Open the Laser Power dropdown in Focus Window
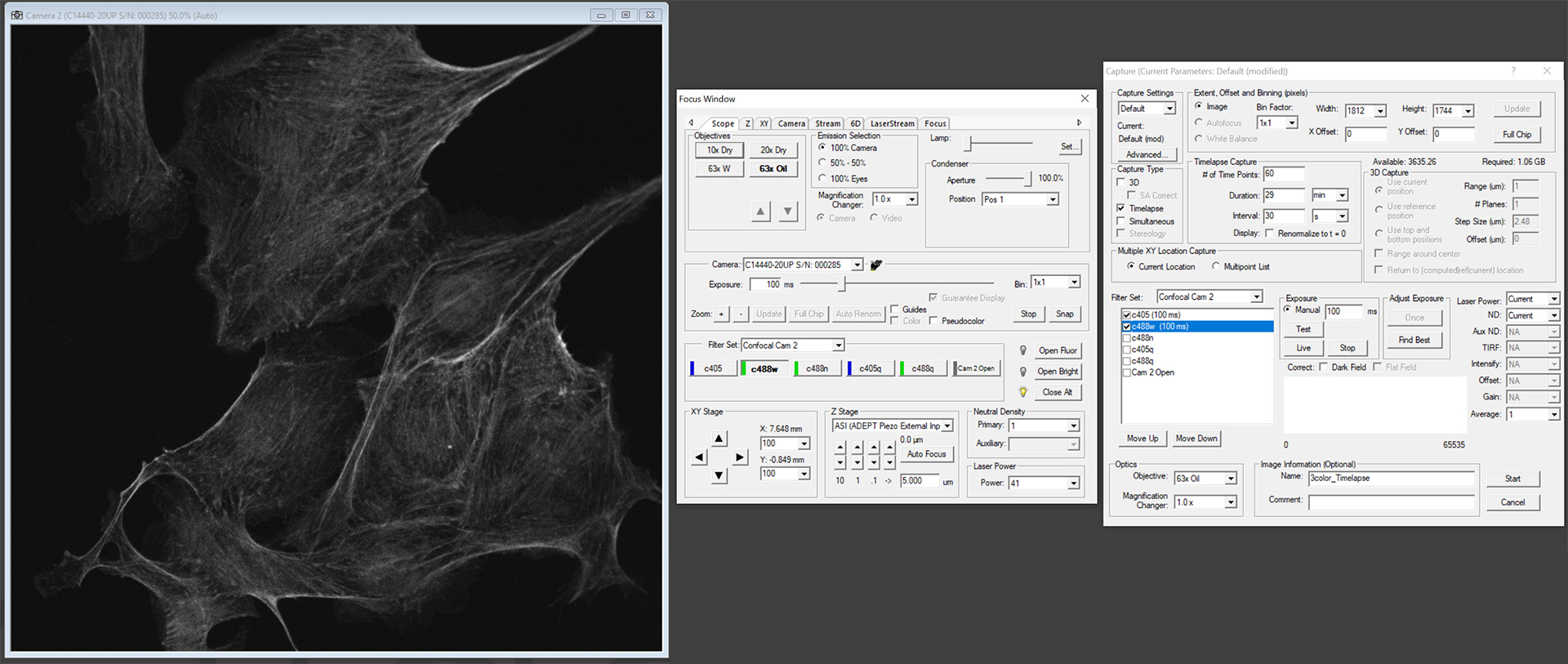 pyautogui.click(x=1073, y=484)
